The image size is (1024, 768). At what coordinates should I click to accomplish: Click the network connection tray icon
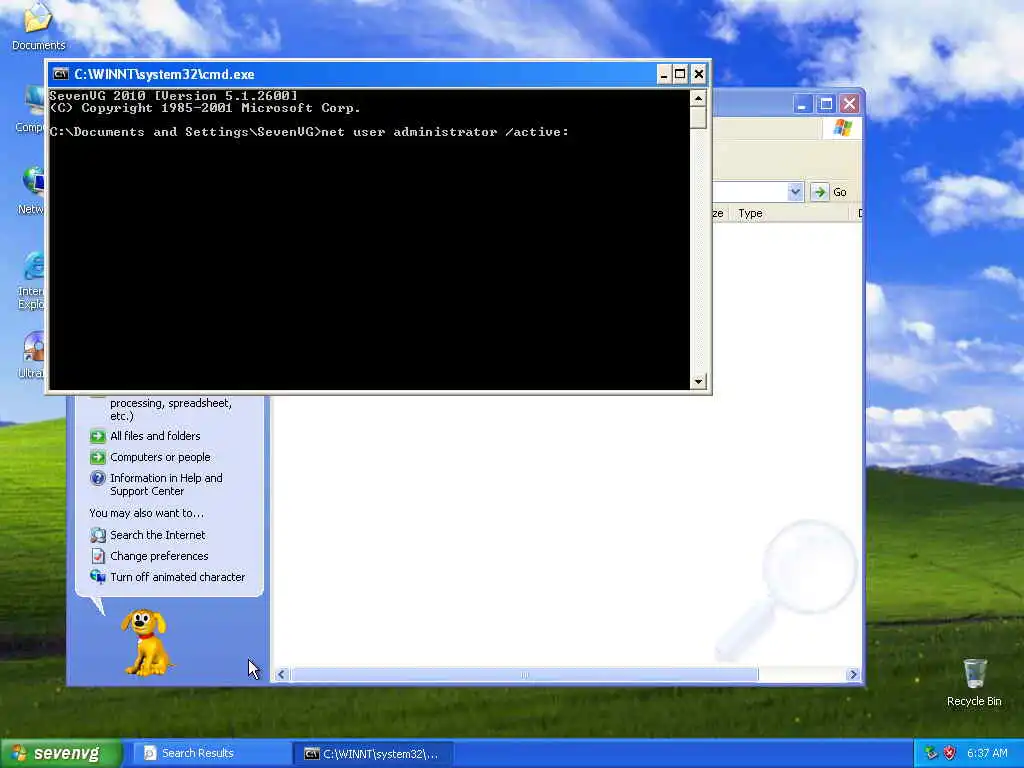click(931, 753)
